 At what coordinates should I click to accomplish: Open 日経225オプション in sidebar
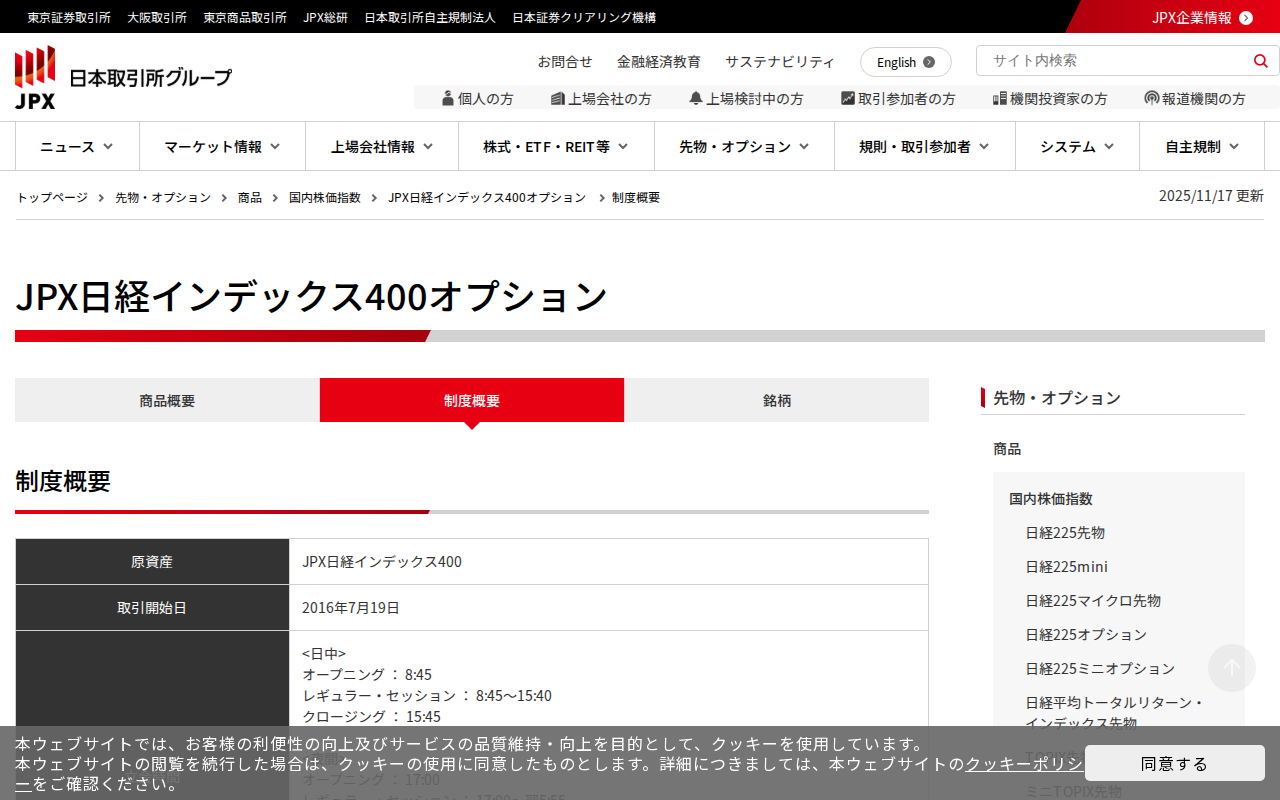click(1086, 635)
